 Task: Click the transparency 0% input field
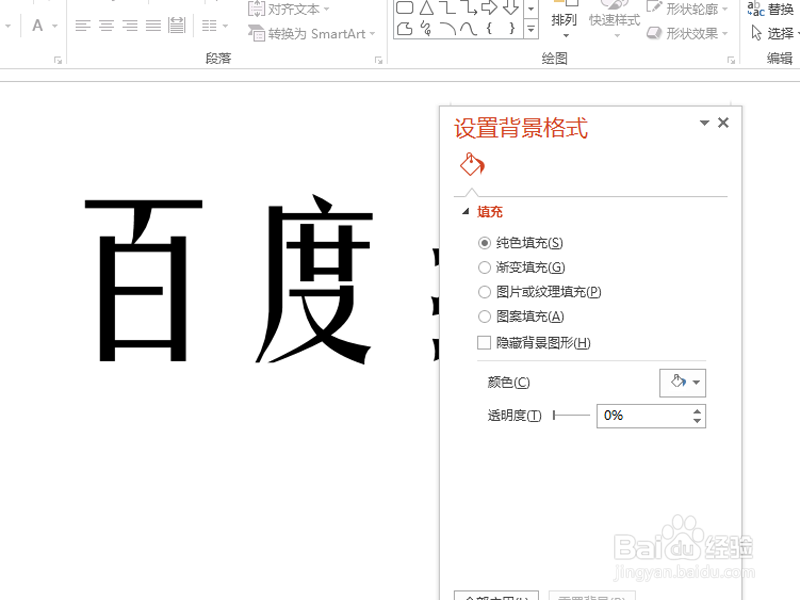click(644, 416)
